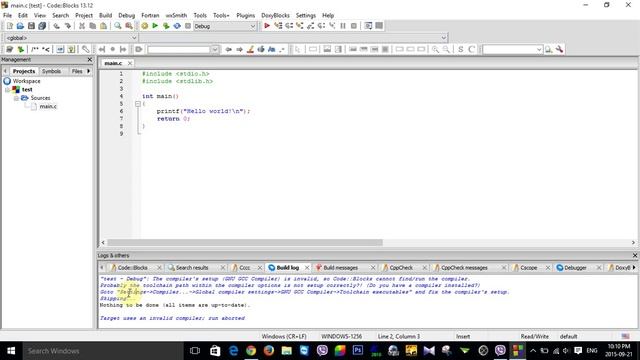Click the Search Windows taskbar box
The width and height of the screenshot is (640, 360).
click(x=102, y=351)
